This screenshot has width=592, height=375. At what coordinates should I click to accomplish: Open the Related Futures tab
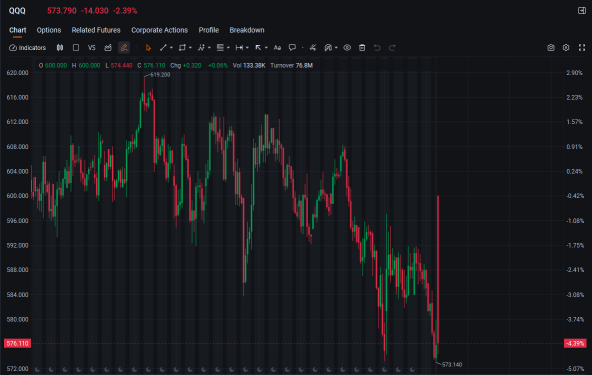coord(96,30)
